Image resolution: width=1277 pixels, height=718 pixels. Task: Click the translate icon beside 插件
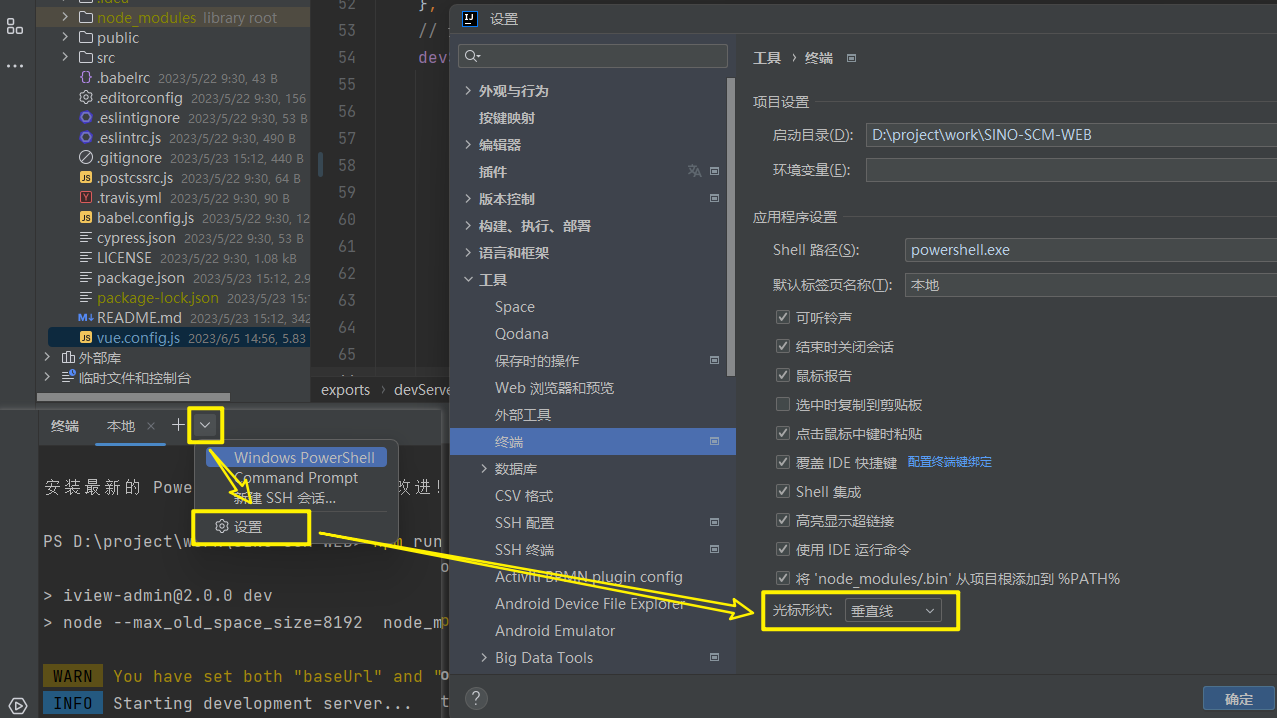click(694, 172)
